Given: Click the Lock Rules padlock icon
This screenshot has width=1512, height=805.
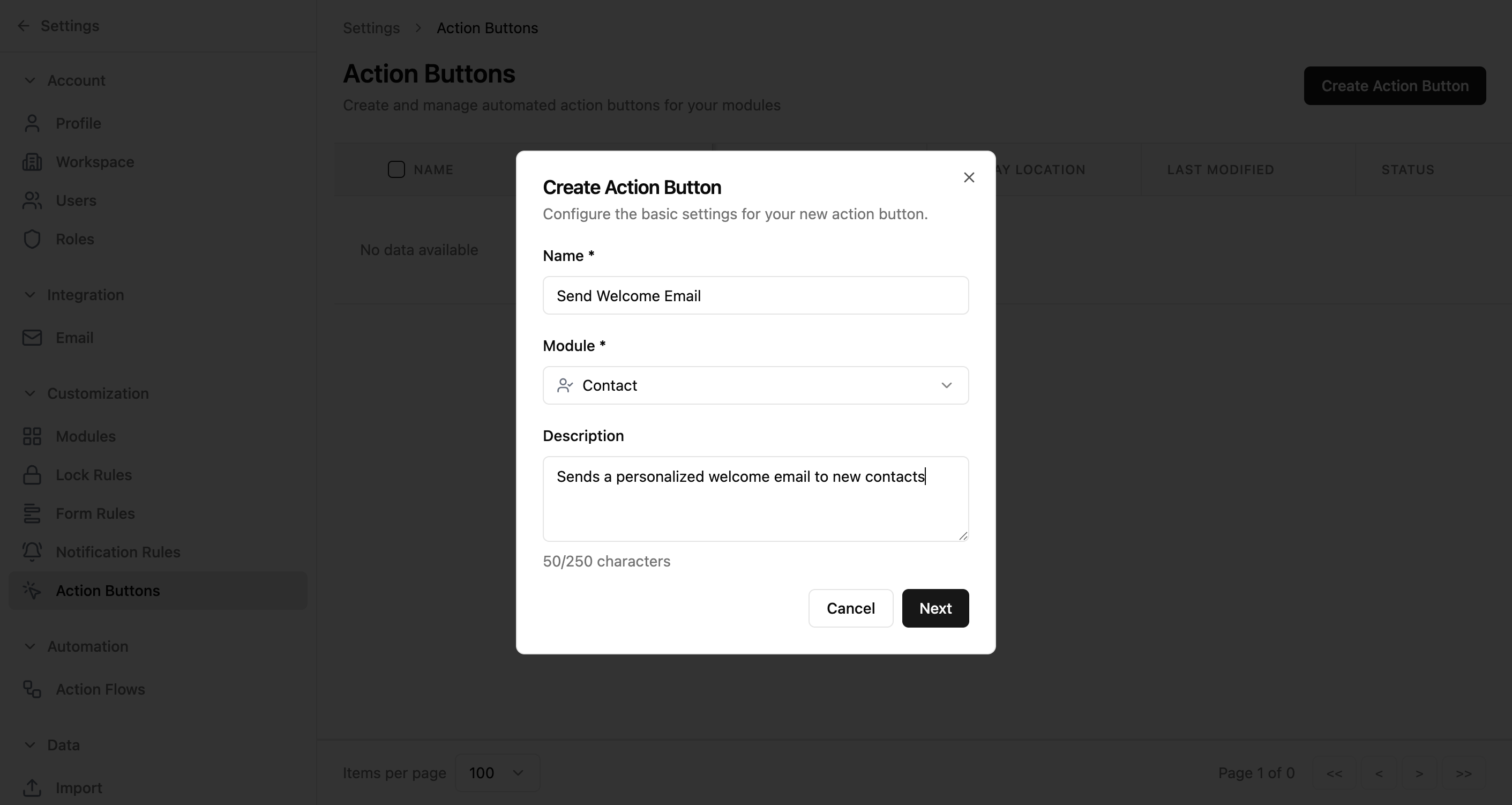Looking at the screenshot, I should coord(32,475).
